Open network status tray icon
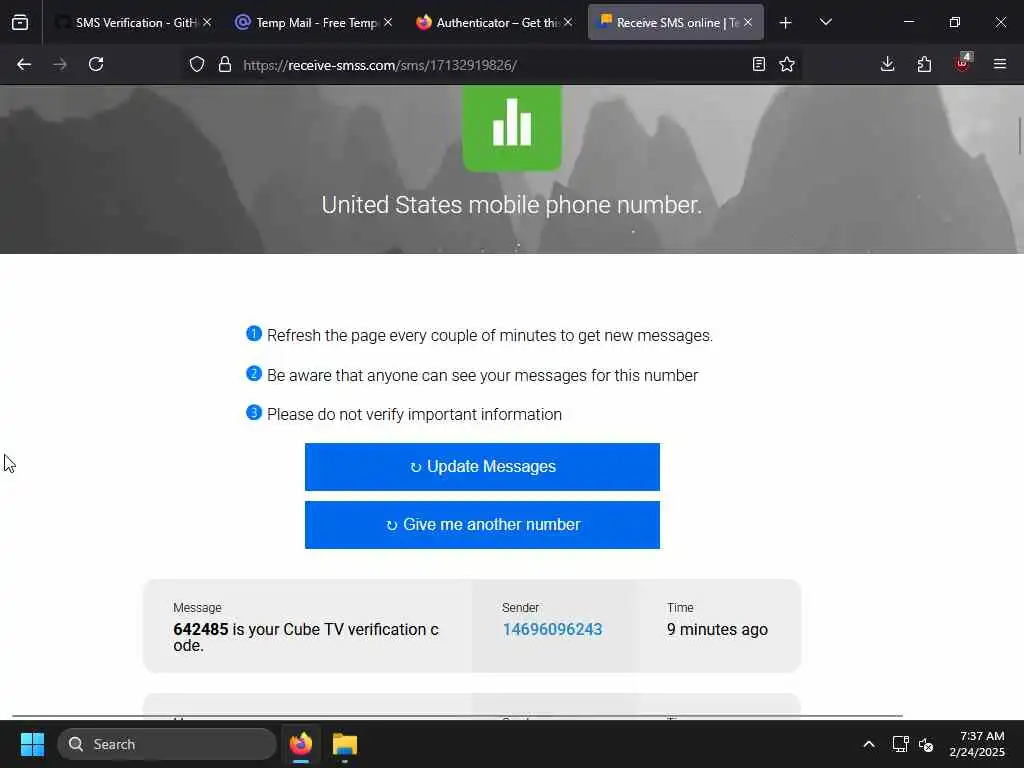 click(x=901, y=744)
